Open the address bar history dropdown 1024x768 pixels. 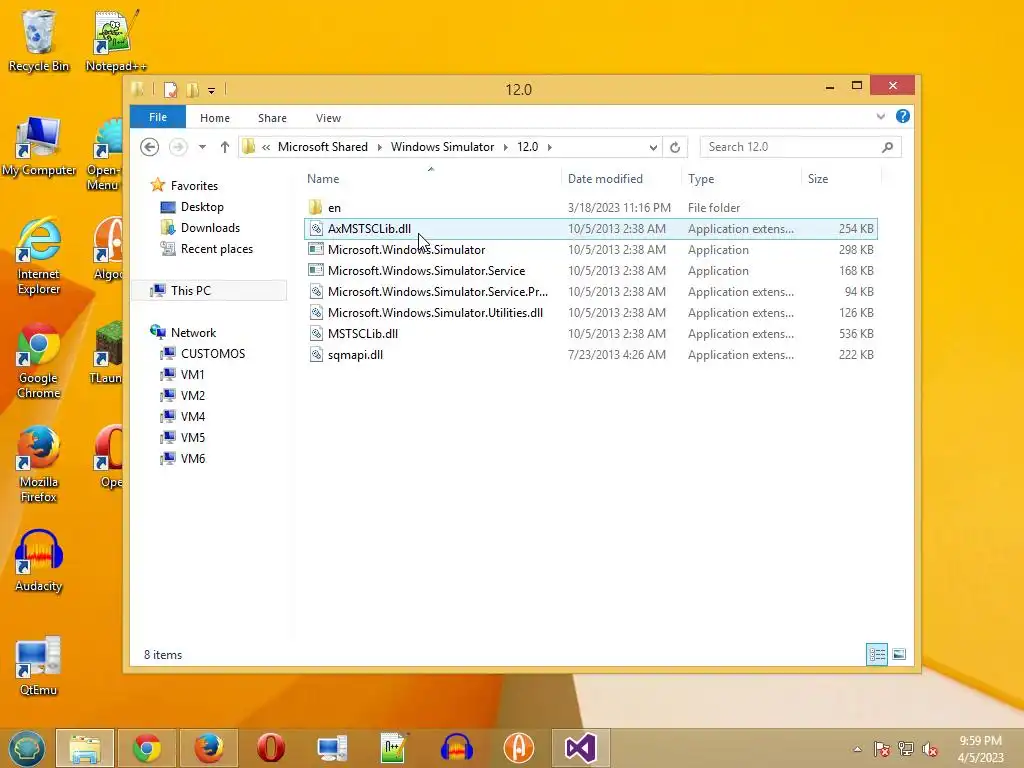tap(653, 147)
